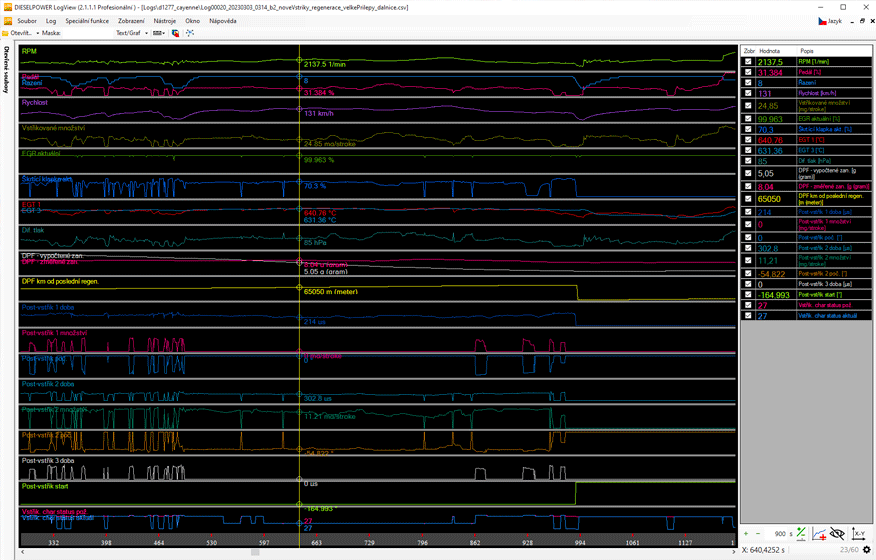The image size is (876, 560).
Task: Open the Okno menu
Action: (193, 21)
